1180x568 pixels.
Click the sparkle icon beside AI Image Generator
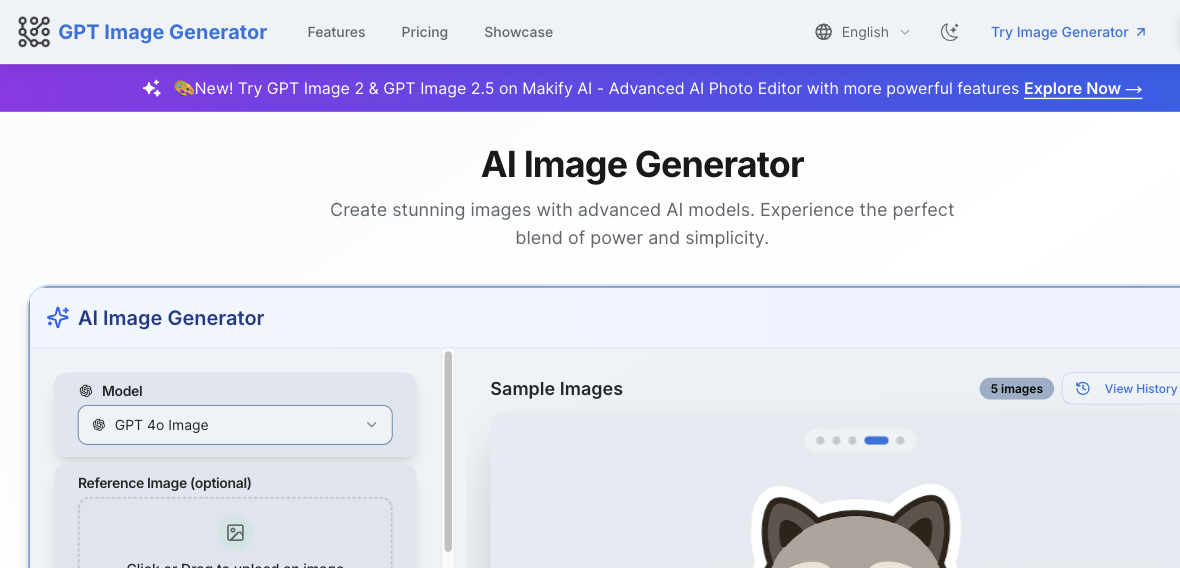click(x=58, y=318)
